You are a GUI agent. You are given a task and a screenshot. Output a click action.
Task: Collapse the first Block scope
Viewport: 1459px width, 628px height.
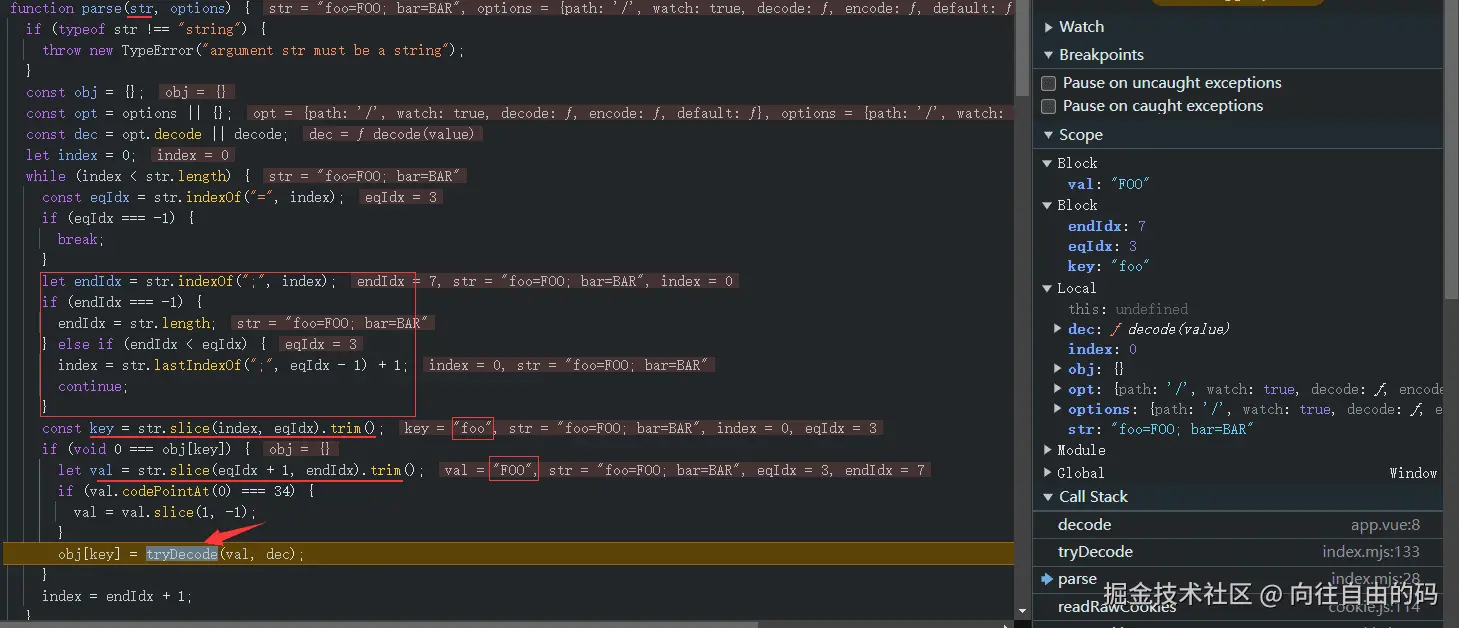1048,162
